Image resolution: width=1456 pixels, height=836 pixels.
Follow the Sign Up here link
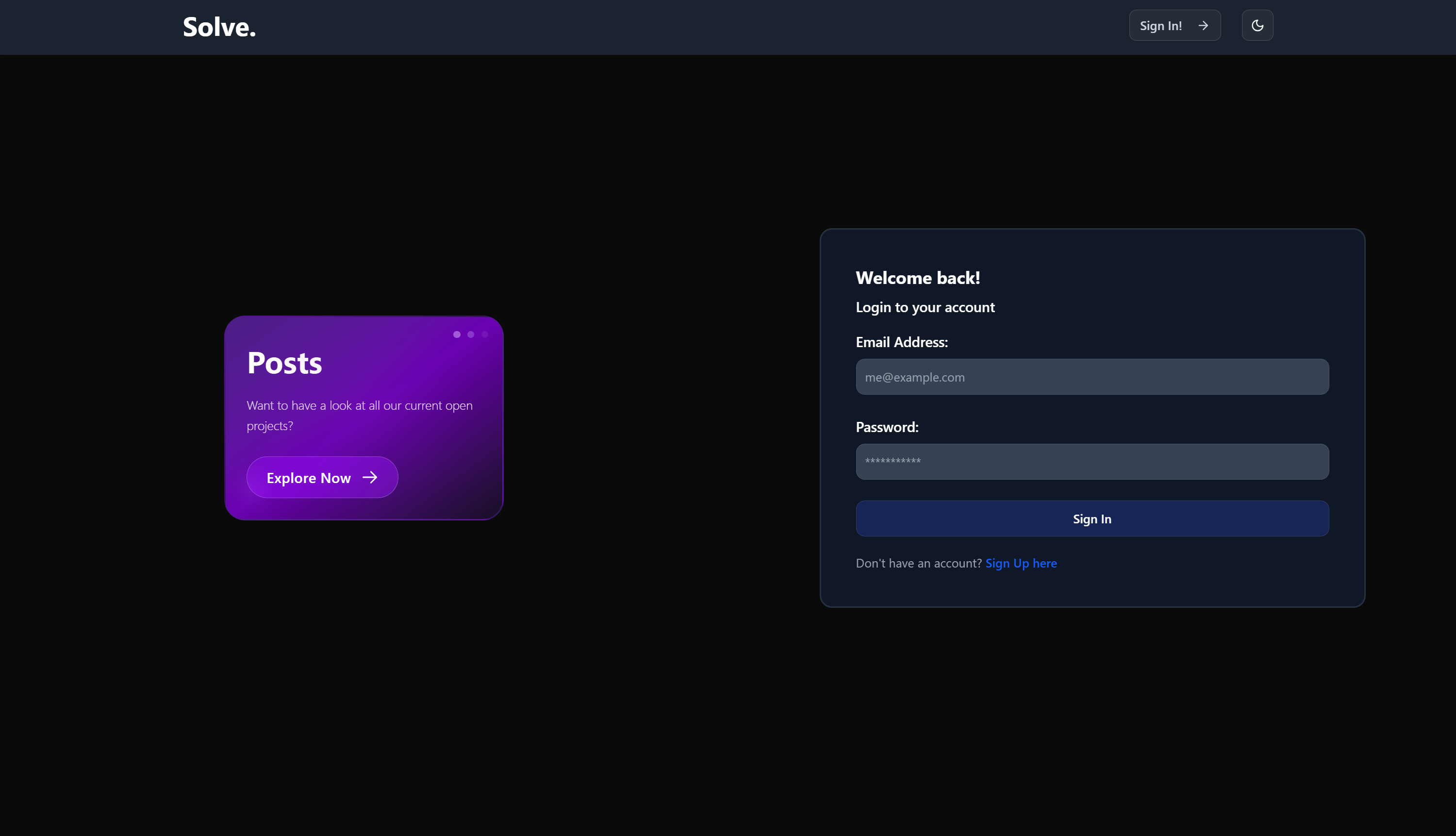(x=1020, y=563)
